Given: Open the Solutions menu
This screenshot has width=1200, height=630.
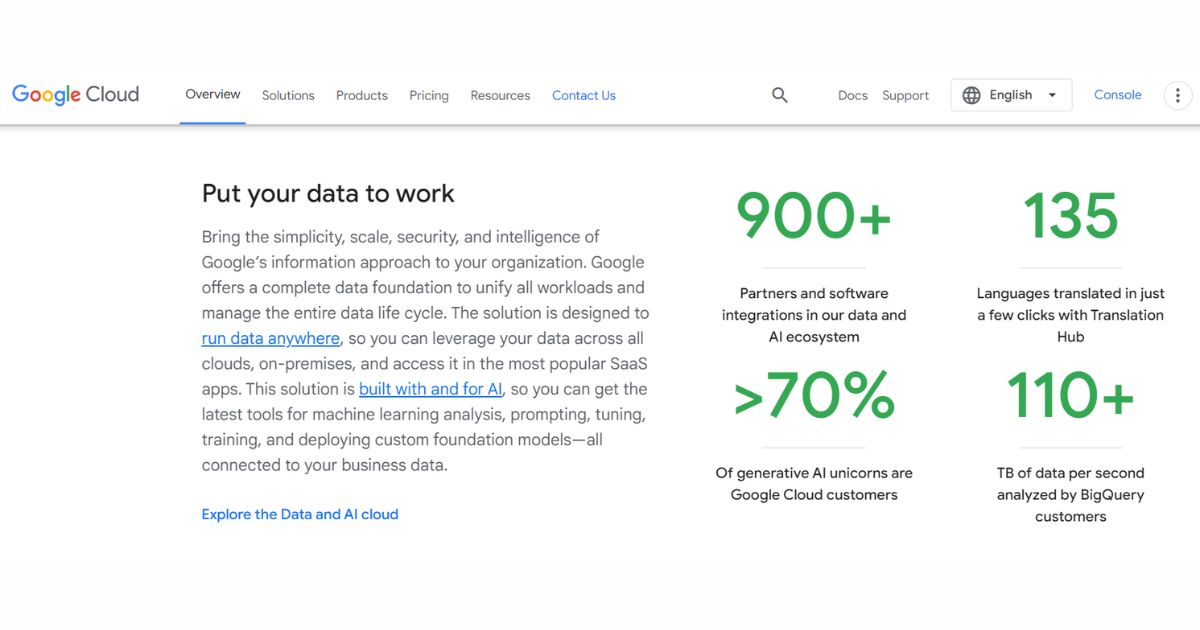Looking at the screenshot, I should pos(288,95).
